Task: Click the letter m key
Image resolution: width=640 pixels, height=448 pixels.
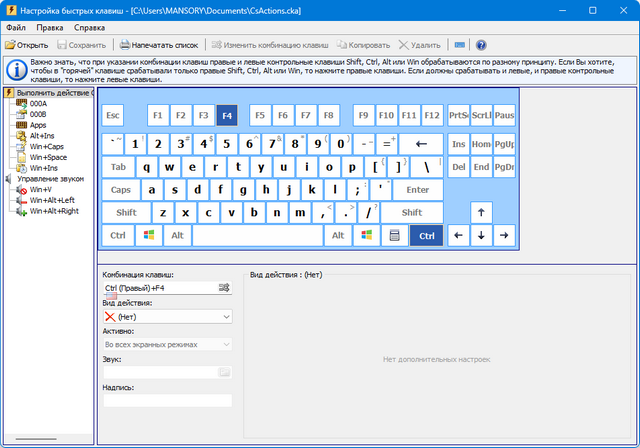Action: [300, 213]
